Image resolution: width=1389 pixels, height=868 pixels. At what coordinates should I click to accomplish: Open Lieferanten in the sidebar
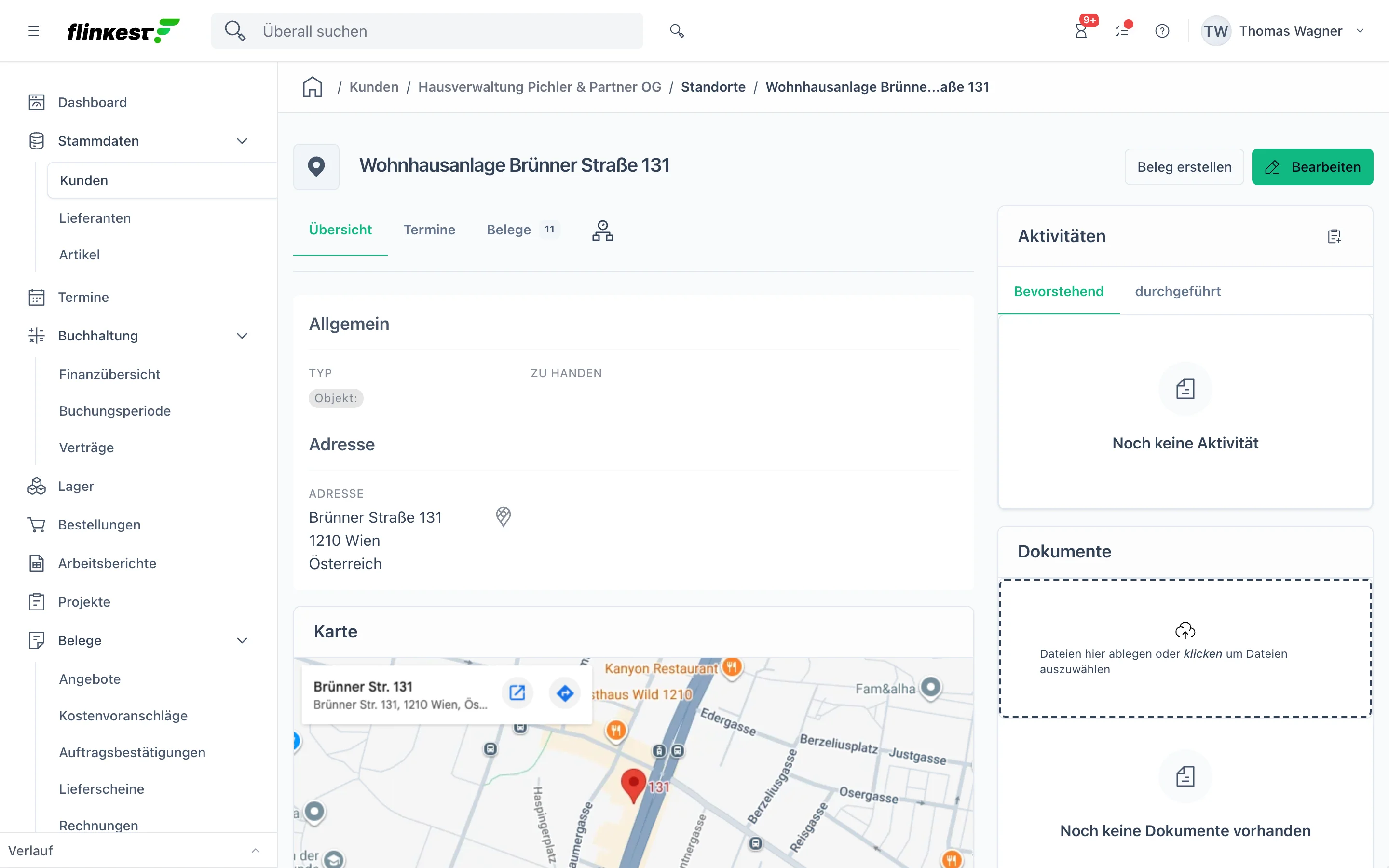coord(95,218)
